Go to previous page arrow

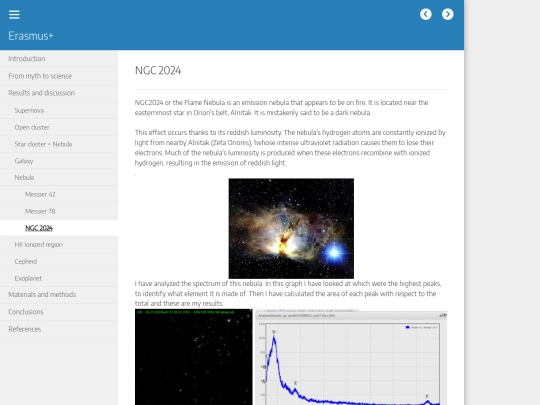click(426, 14)
